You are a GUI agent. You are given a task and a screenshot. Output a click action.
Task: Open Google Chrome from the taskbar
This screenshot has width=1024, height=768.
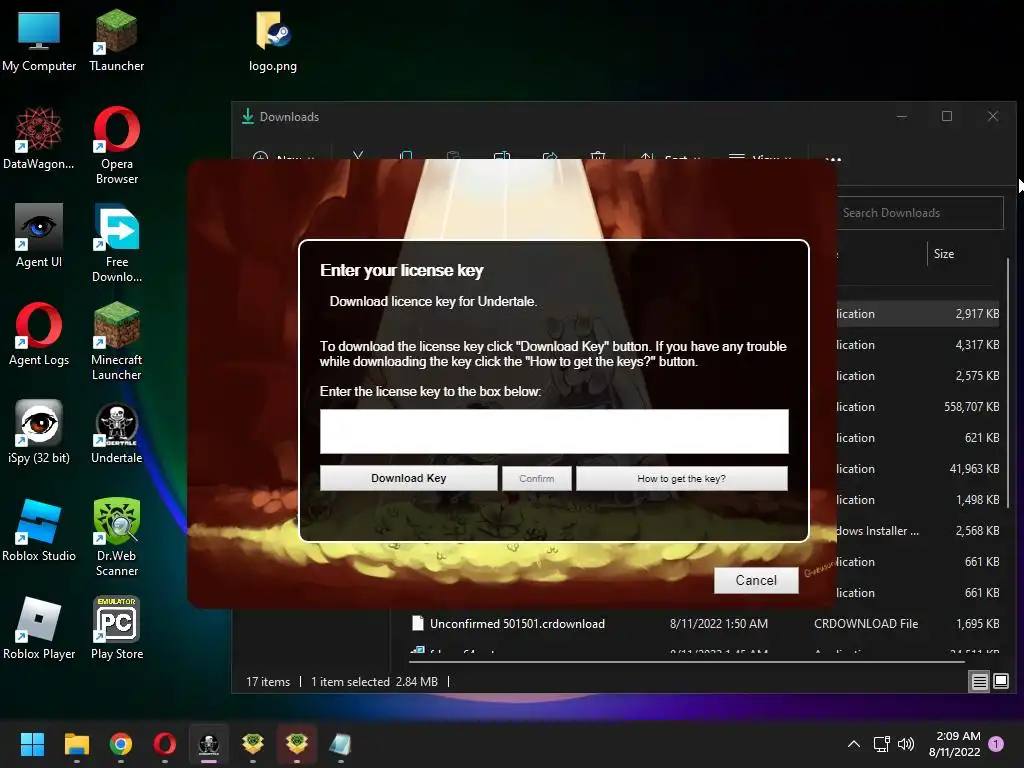(121, 744)
